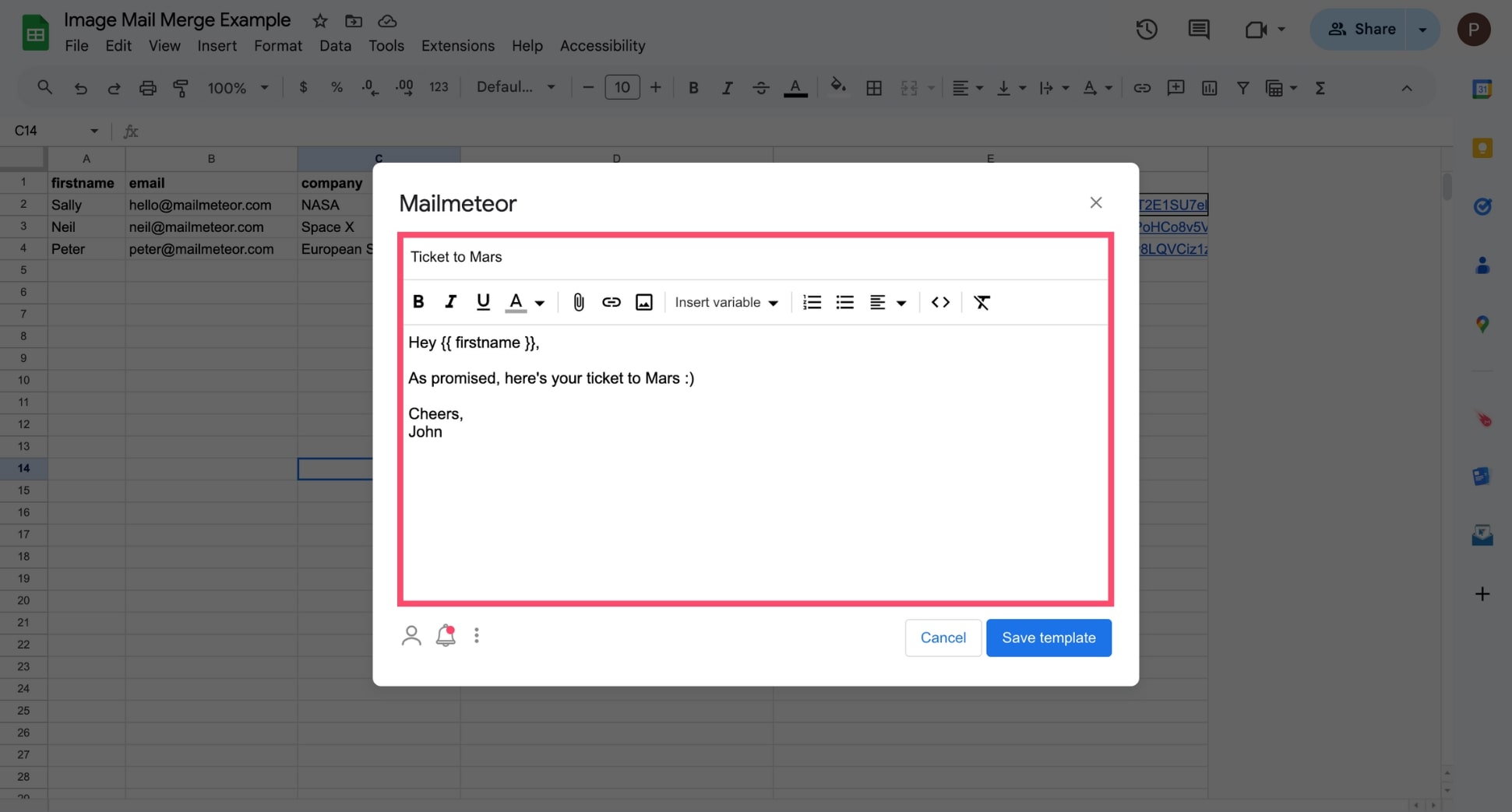Viewport: 1512px width, 812px height.
Task: Click the attachment paperclip icon
Action: (579, 302)
